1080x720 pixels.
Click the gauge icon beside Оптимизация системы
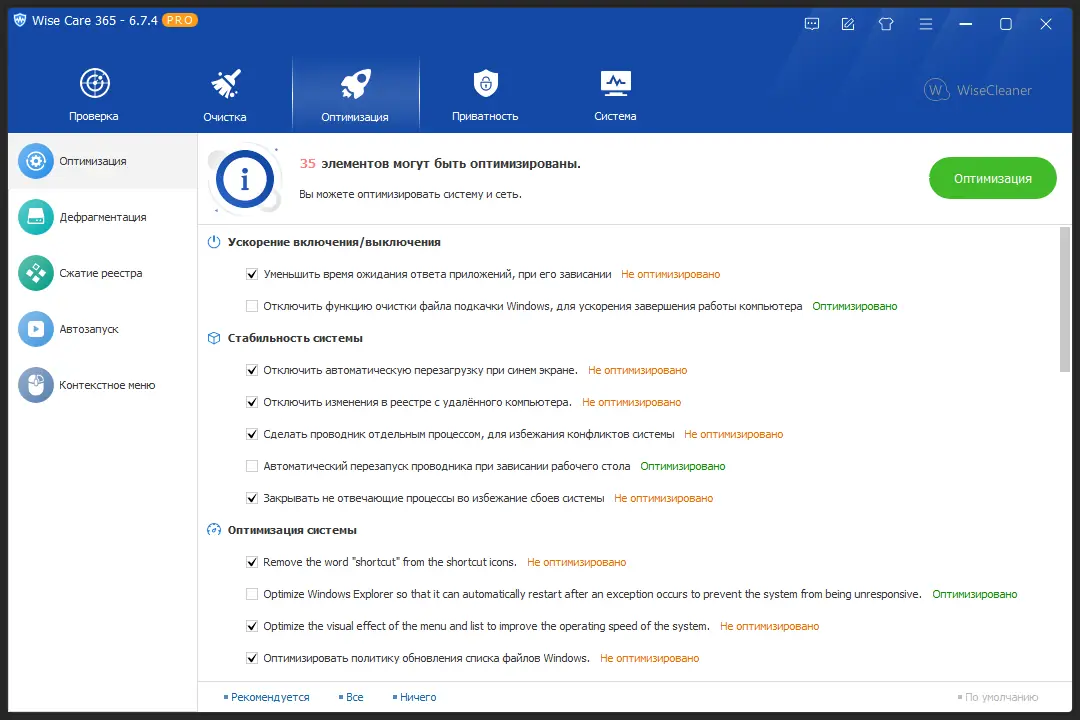click(214, 530)
